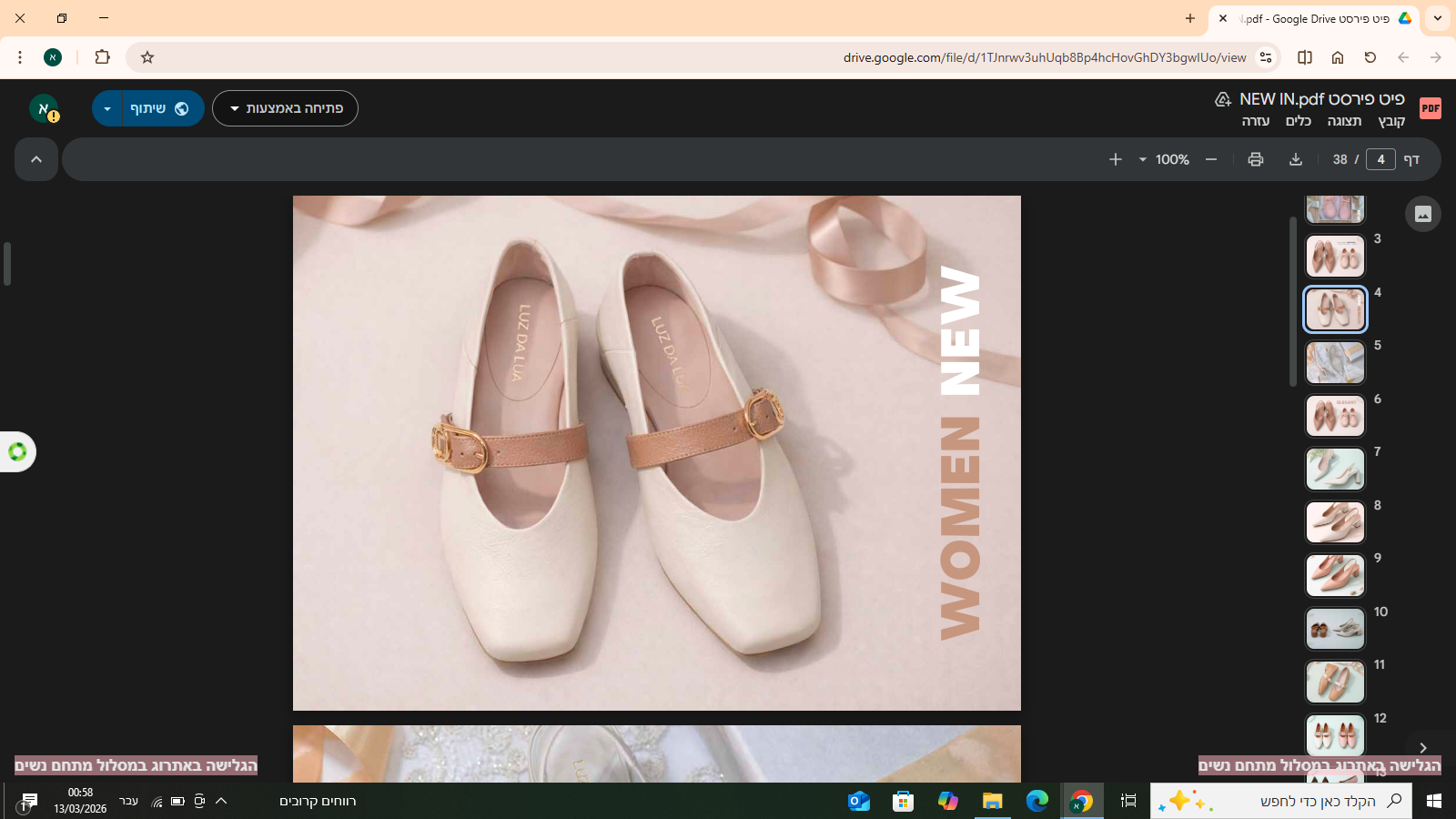The width and height of the screenshot is (1456, 819).
Task: Open the share options dropdown arrow
Action: 107,108
